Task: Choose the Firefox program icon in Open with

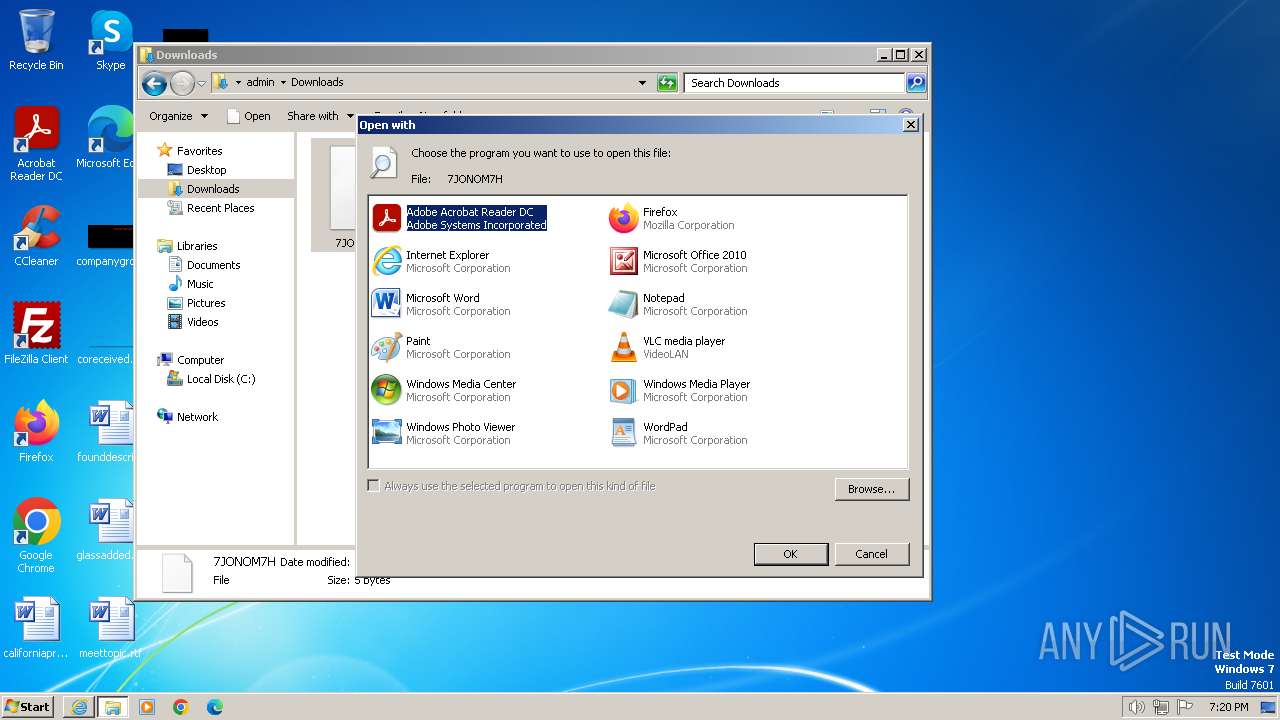Action: click(x=623, y=218)
